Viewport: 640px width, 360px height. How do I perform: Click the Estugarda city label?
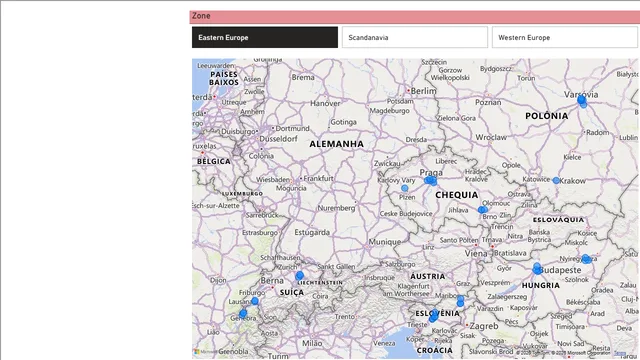click(312, 232)
